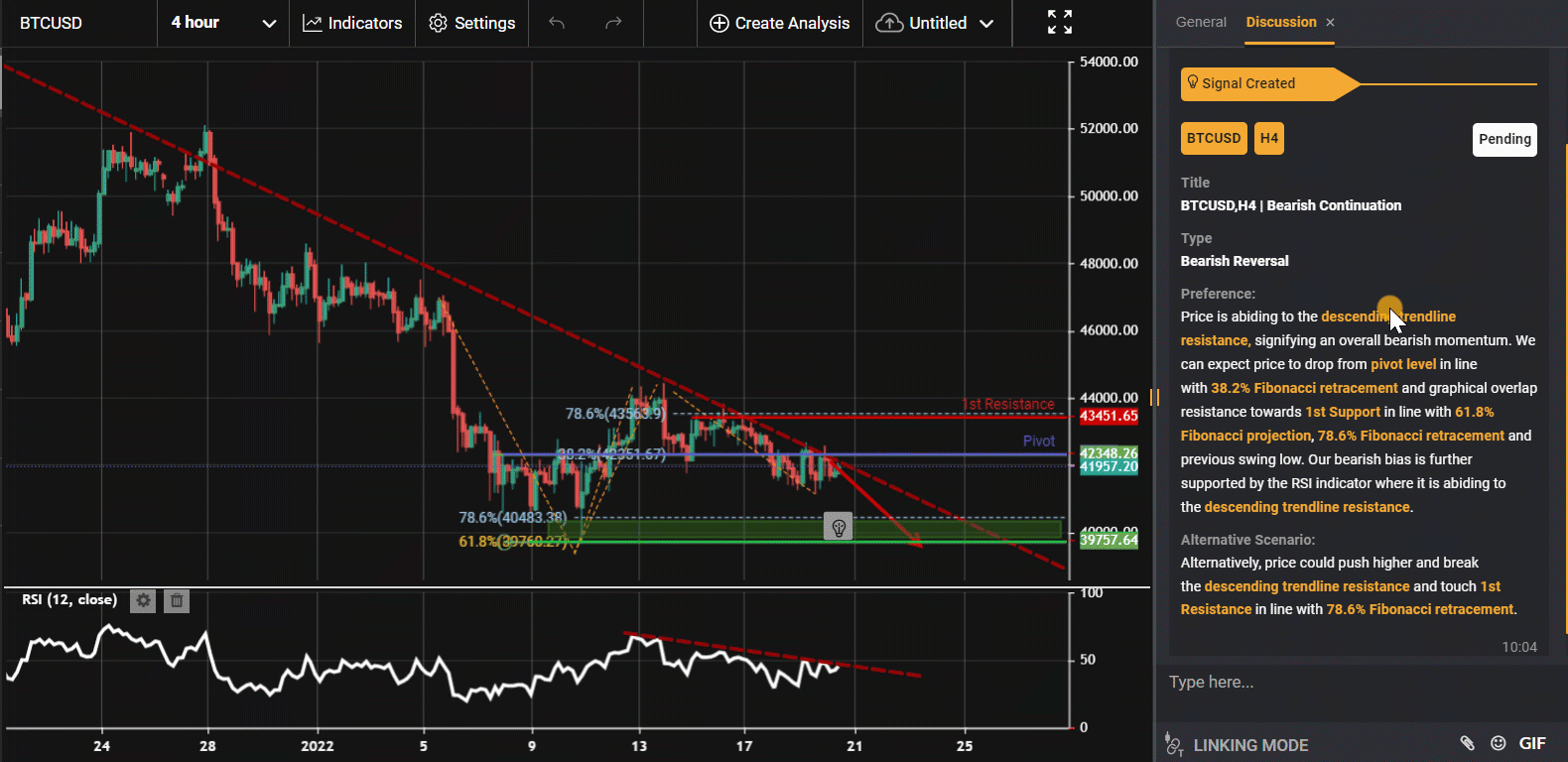This screenshot has height=762, width=1568.
Task: Click the BTCUSD,H4 | Bearish Continuation title
Action: (1291, 205)
